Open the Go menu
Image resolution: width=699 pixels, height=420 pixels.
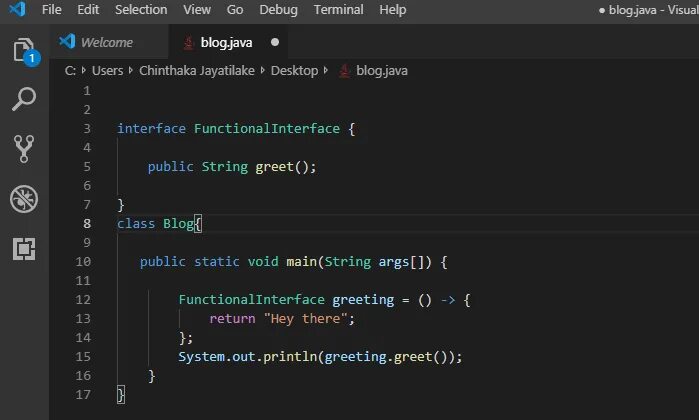235,9
